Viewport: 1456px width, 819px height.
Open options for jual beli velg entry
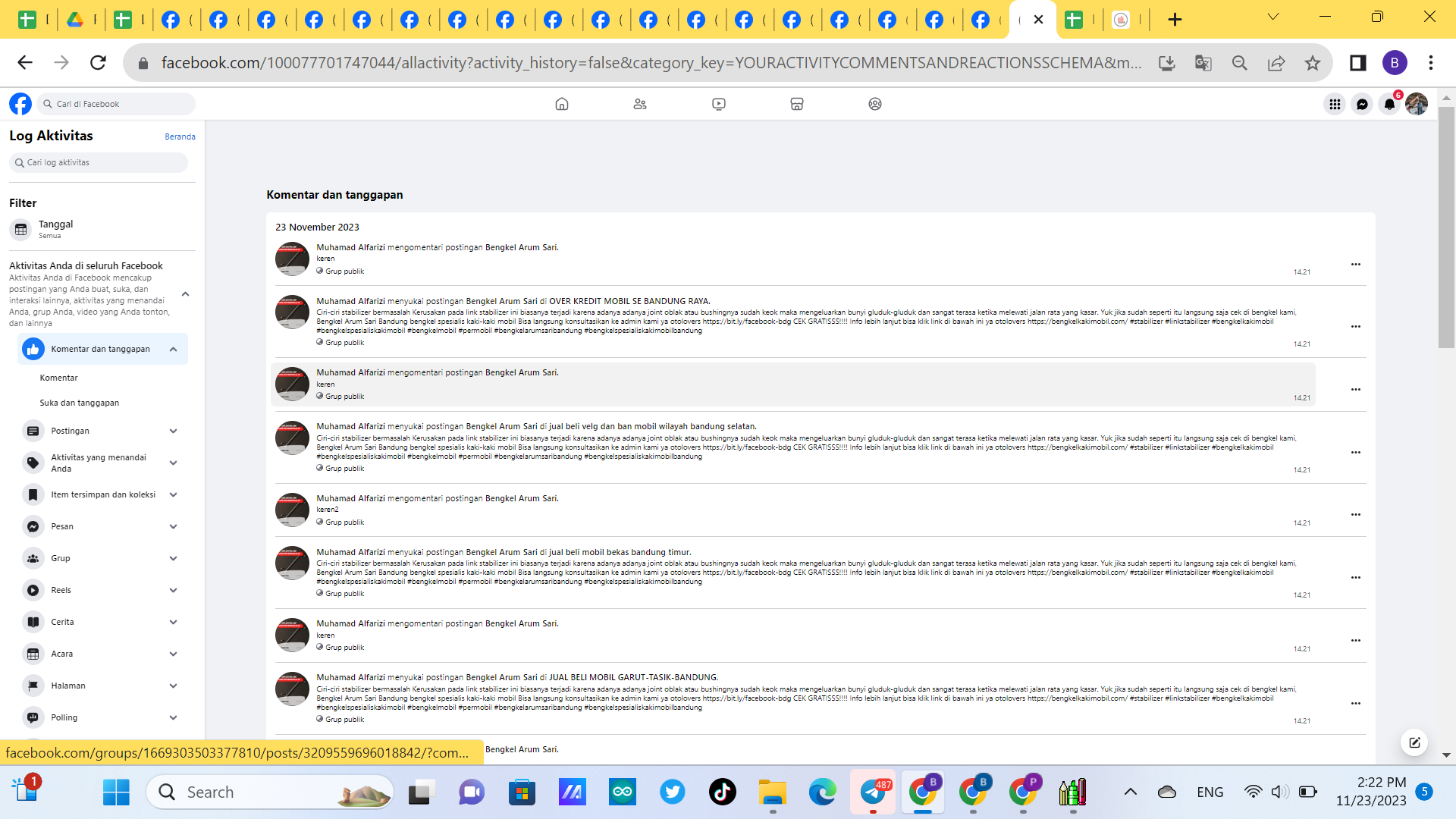[1356, 453]
